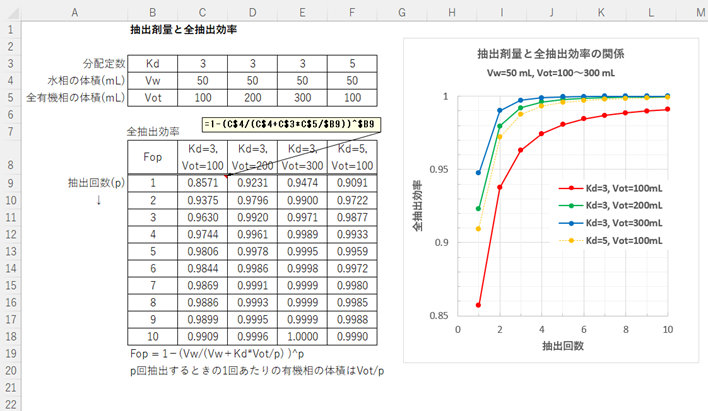Select column F header
This screenshot has width=708, height=411.
(352, 13)
